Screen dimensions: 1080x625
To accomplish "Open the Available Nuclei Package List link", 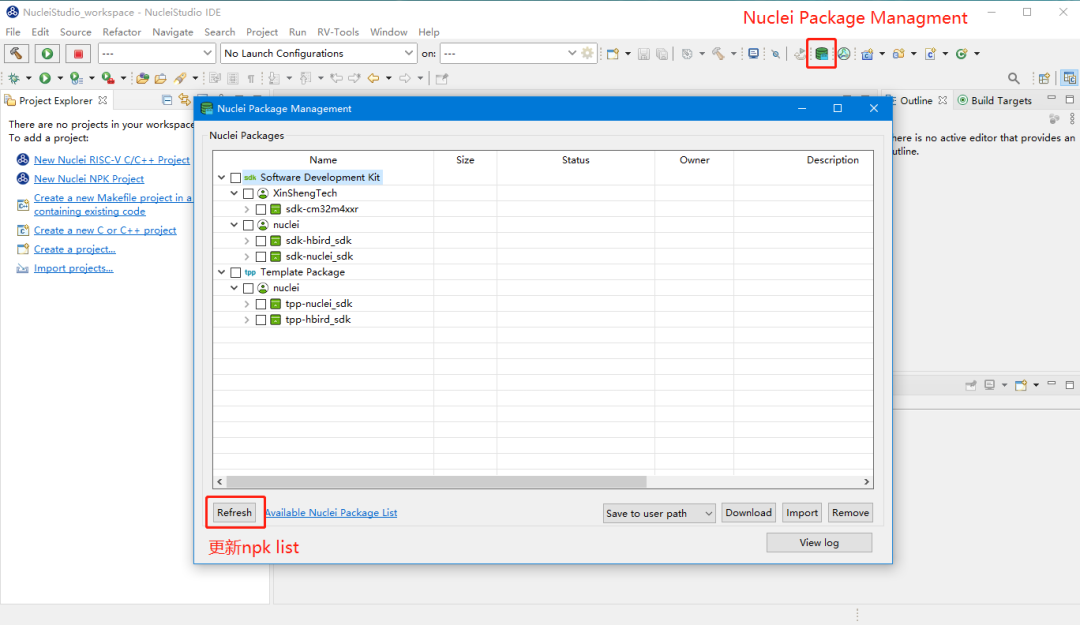I will (x=331, y=513).
